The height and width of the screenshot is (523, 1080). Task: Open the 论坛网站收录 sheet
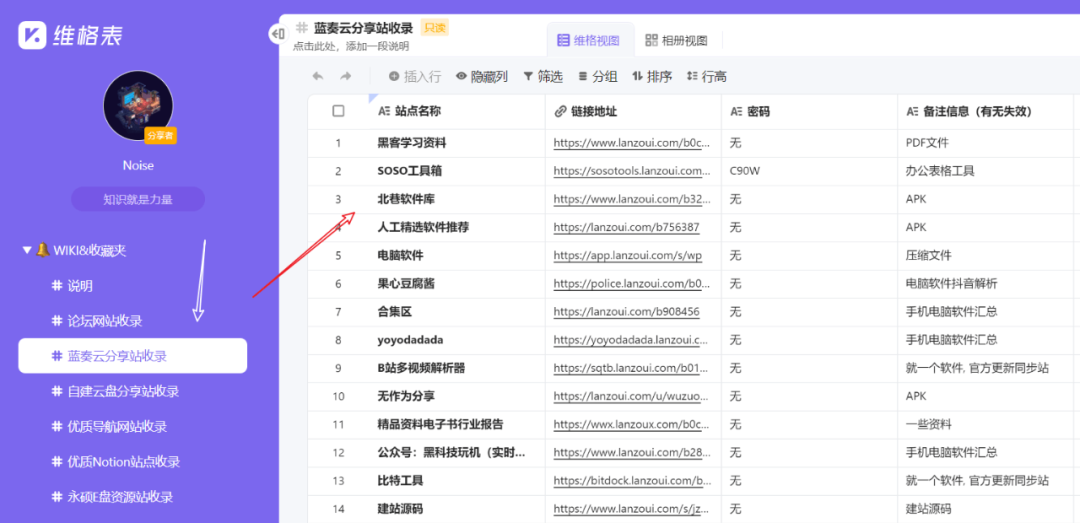(132, 320)
